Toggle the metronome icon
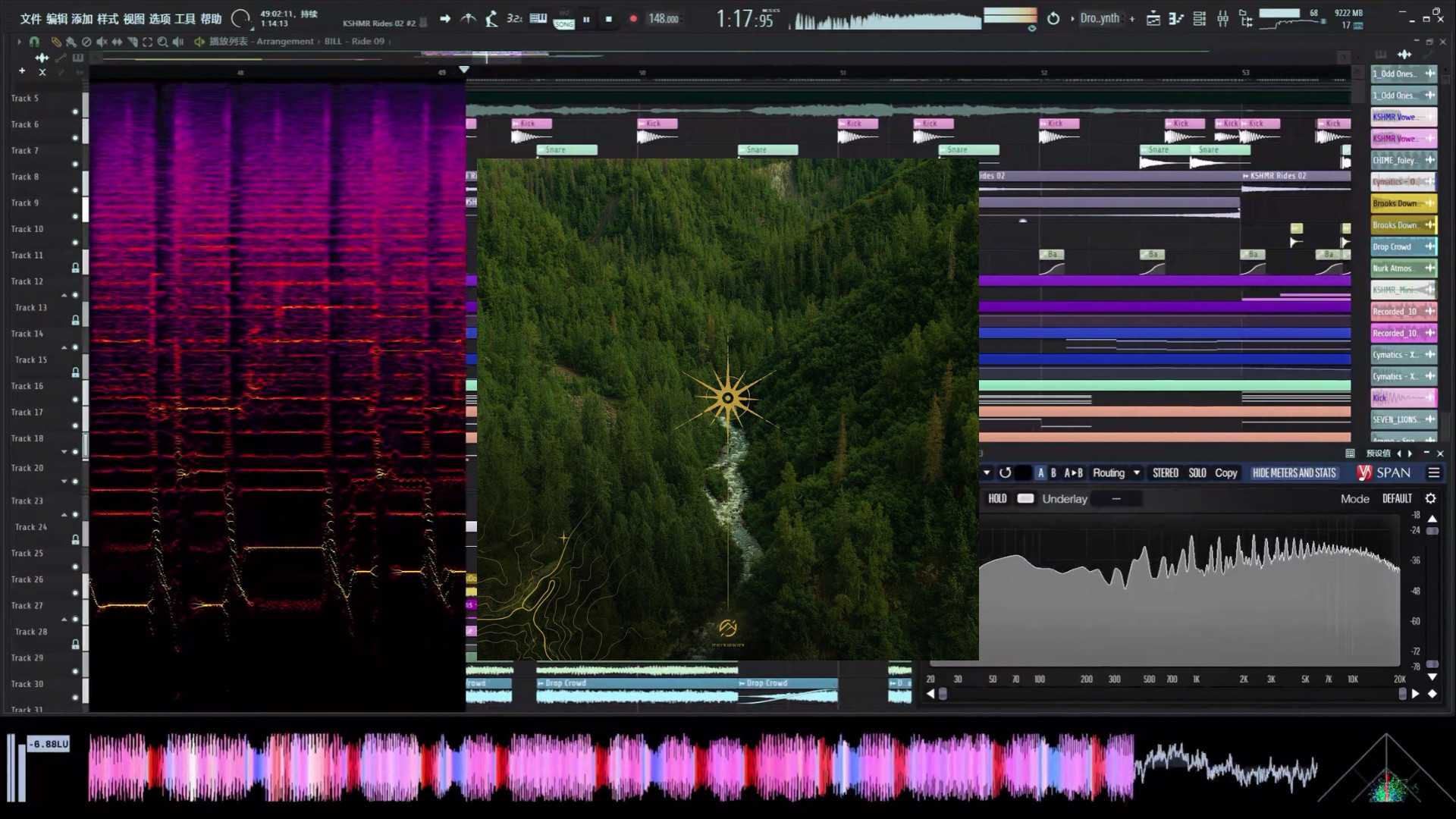The height and width of the screenshot is (819, 1456). tap(469, 18)
